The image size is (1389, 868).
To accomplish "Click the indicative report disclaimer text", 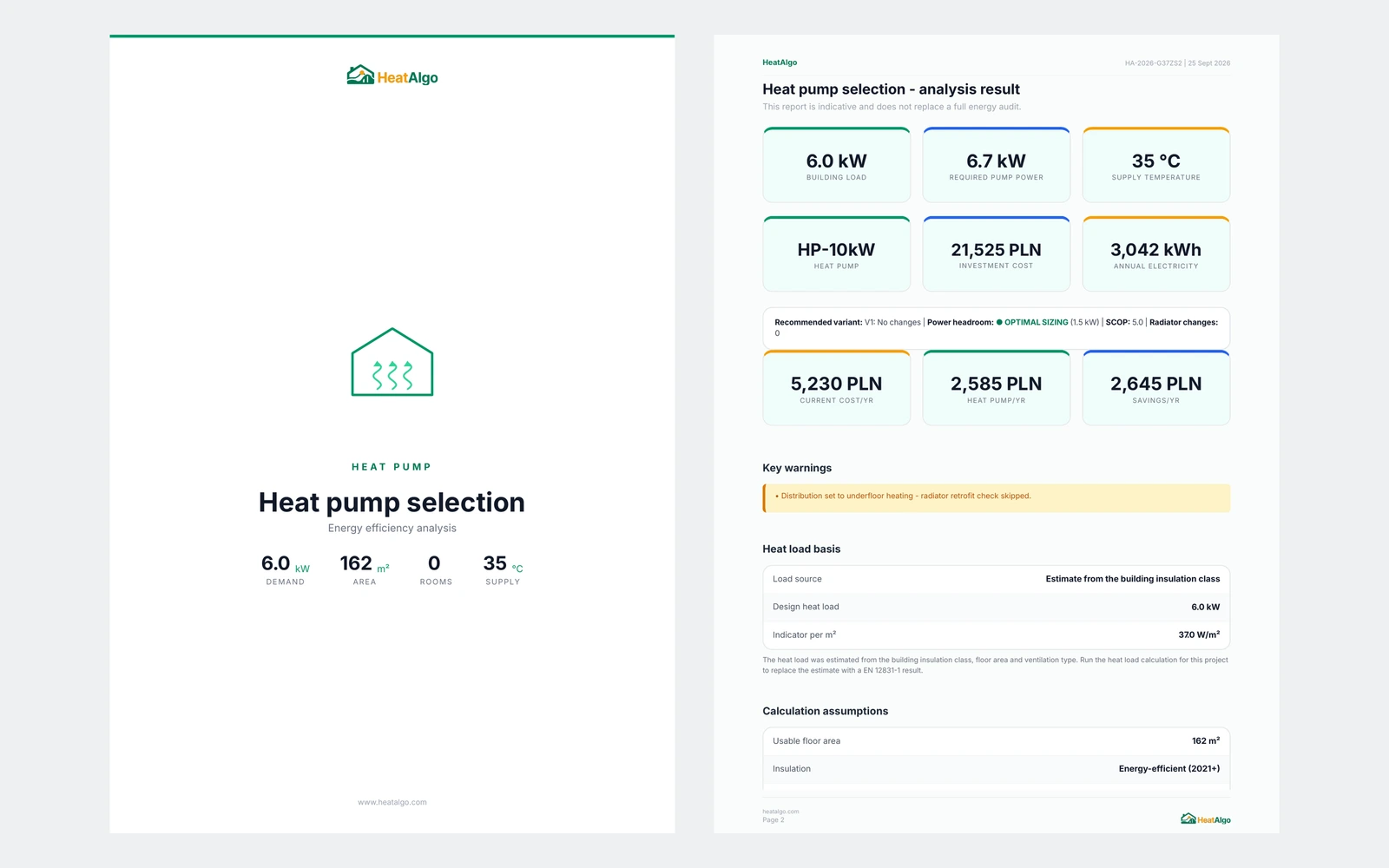I will 892,107.
